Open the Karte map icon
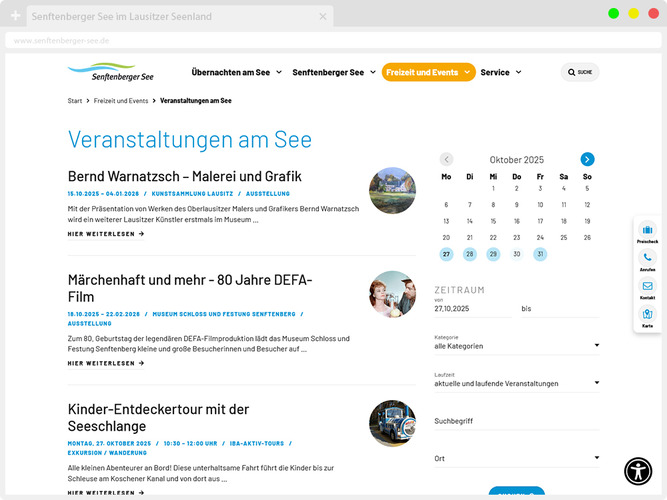The height and width of the screenshot is (500, 667). pyautogui.click(x=647, y=314)
